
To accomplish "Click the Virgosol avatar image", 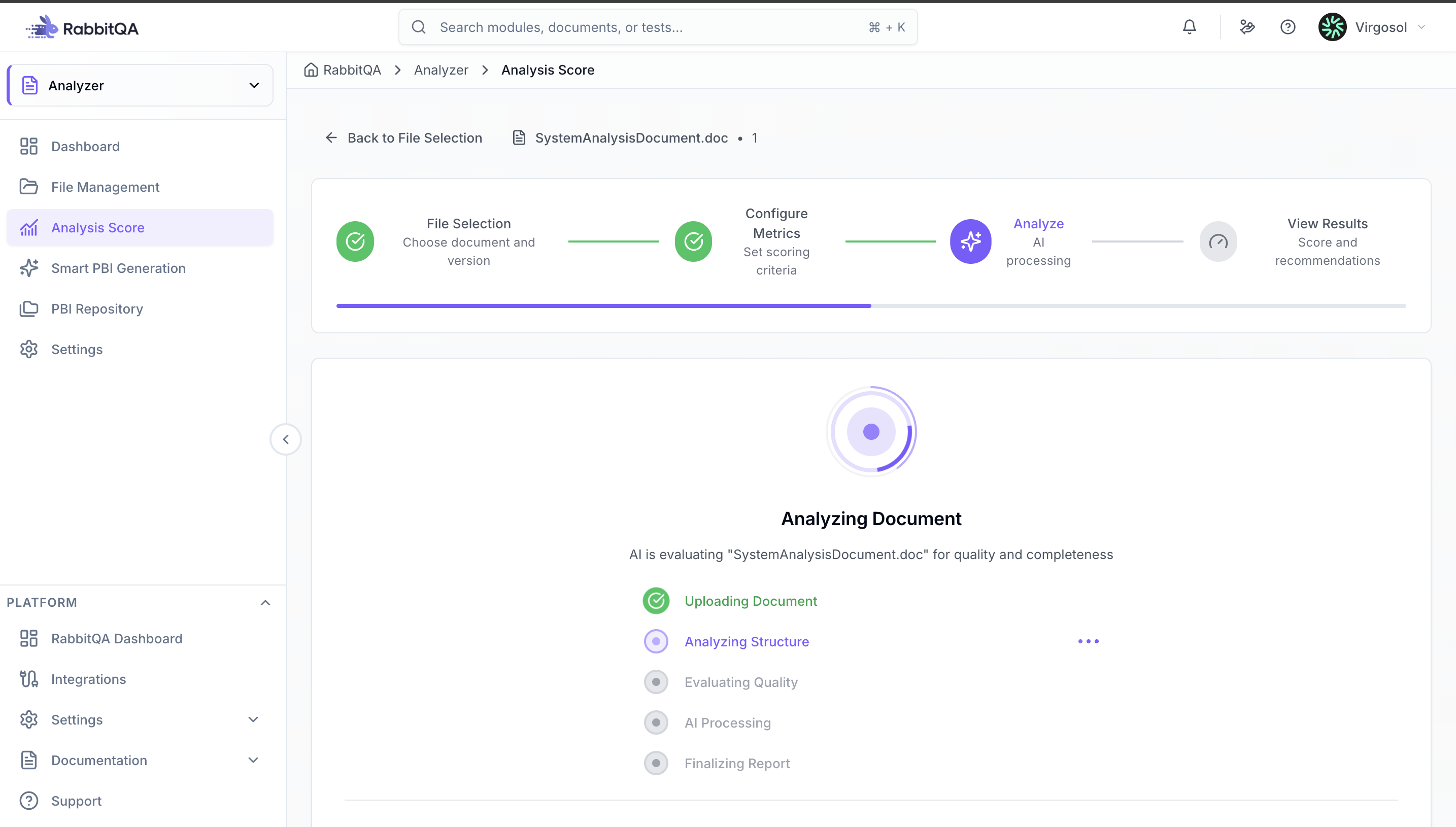I will pos(1332,27).
